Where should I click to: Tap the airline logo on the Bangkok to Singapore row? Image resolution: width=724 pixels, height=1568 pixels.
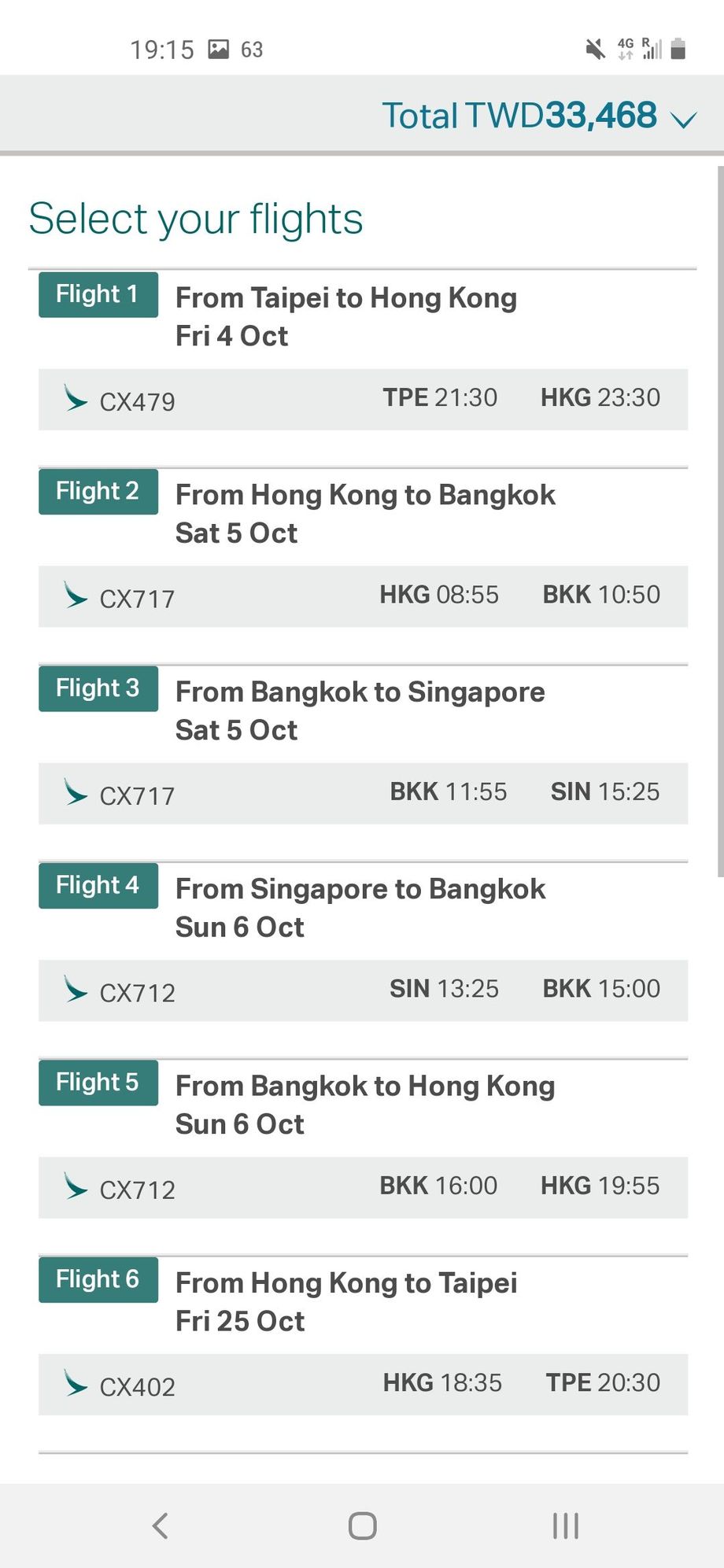click(x=75, y=792)
